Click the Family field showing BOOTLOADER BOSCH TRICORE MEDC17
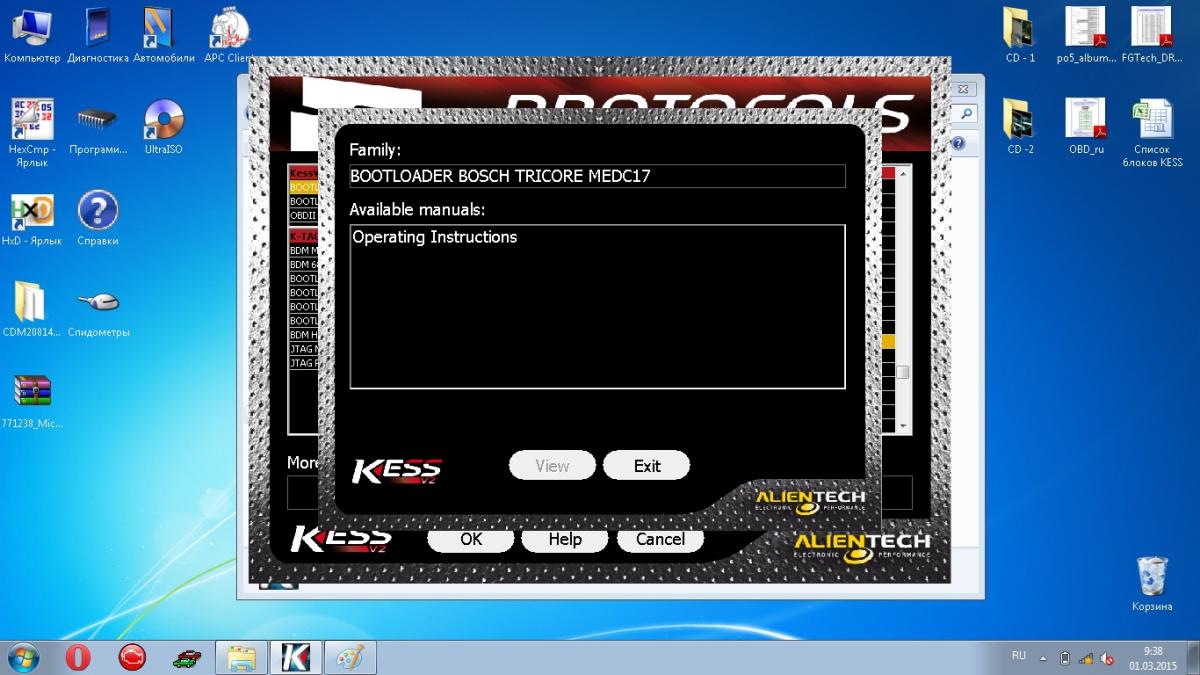This screenshot has width=1200, height=675. [x=597, y=176]
